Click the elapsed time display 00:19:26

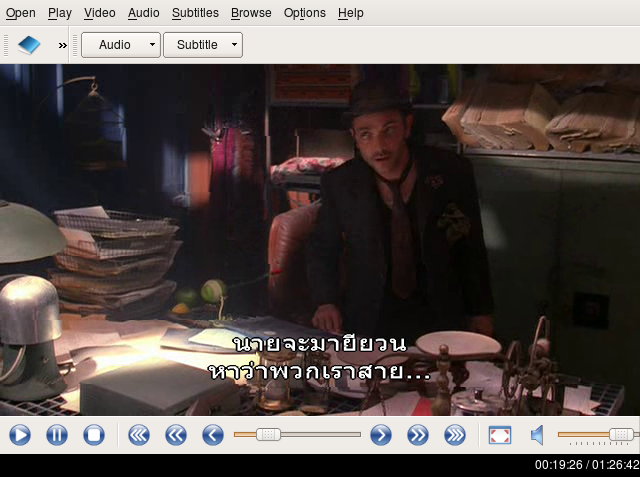[559, 465]
